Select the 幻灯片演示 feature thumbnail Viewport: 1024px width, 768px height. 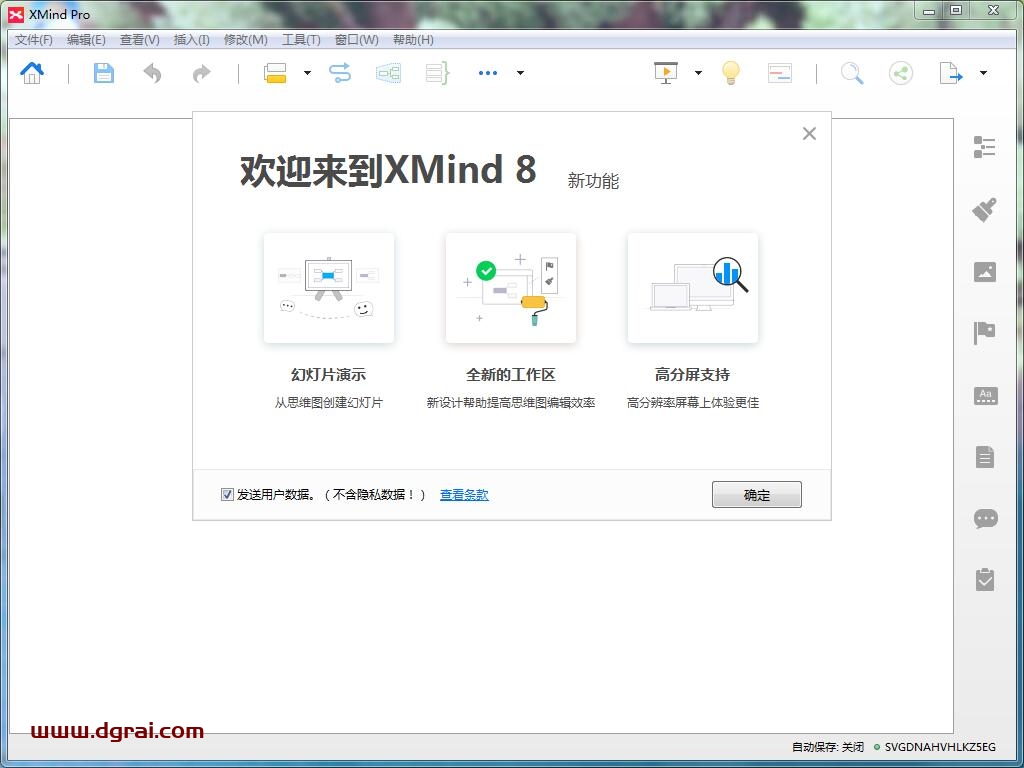pyautogui.click(x=329, y=288)
